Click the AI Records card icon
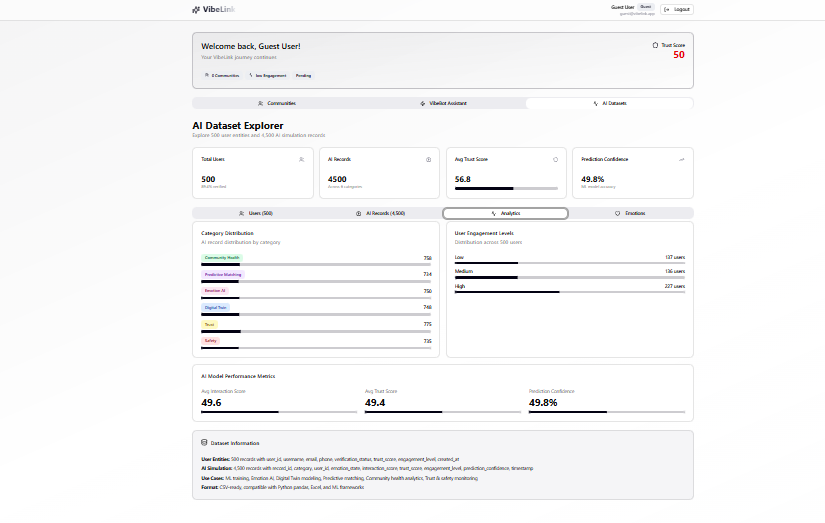Screen dimensions: 825x523 point(428,159)
